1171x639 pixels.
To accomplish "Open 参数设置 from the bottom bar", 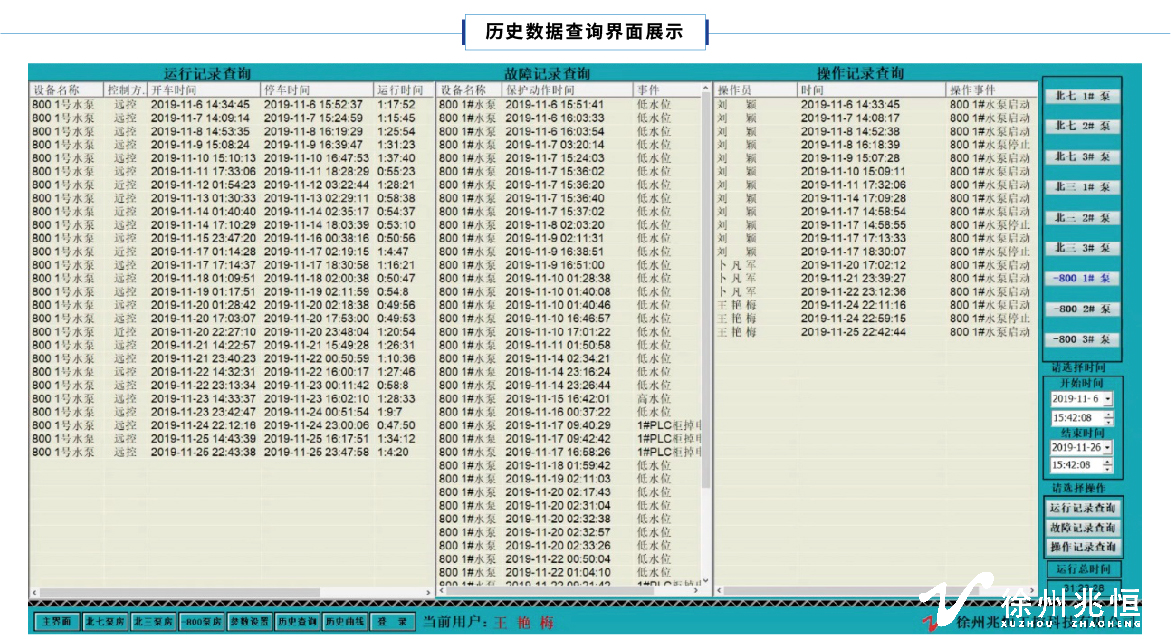I will [x=249, y=621].
